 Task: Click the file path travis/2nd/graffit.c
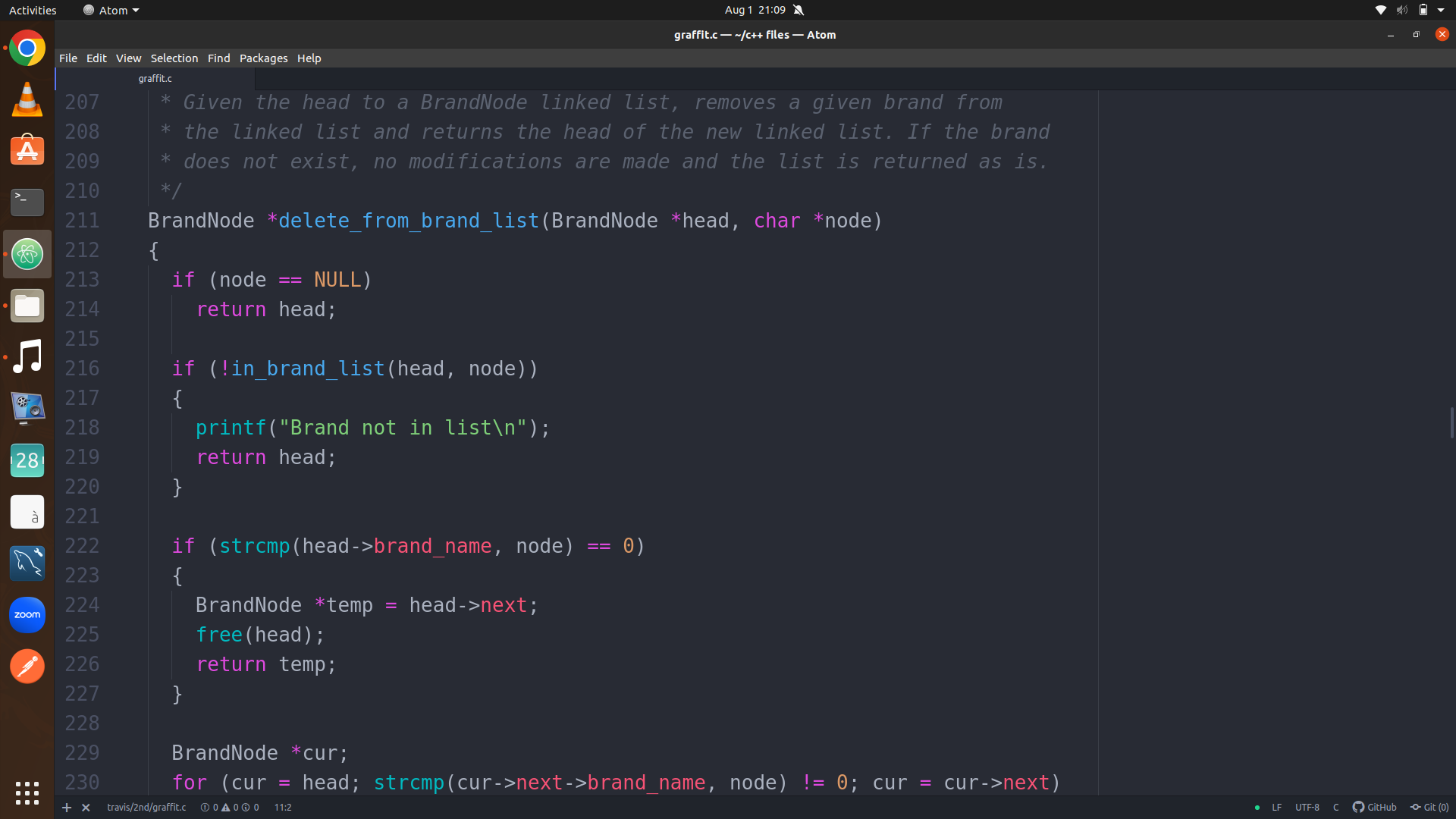coord(146,808)
